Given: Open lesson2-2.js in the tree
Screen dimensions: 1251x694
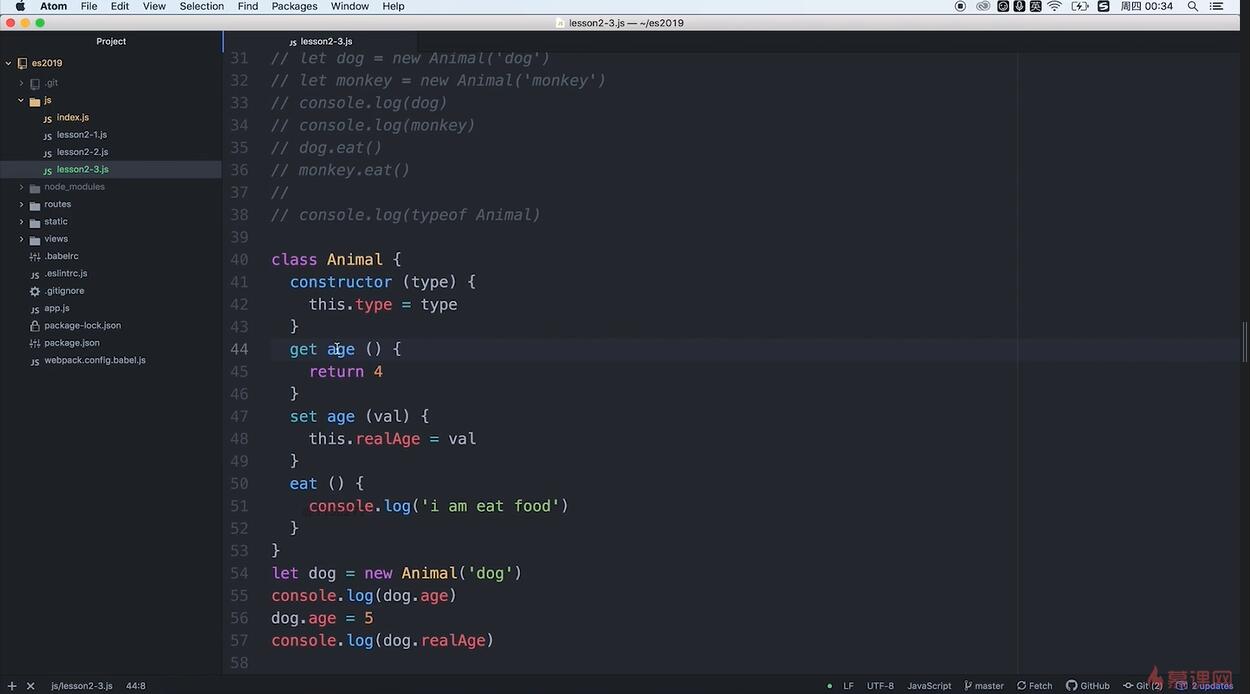Looking at the screenshot, I should tap(81, 152).
